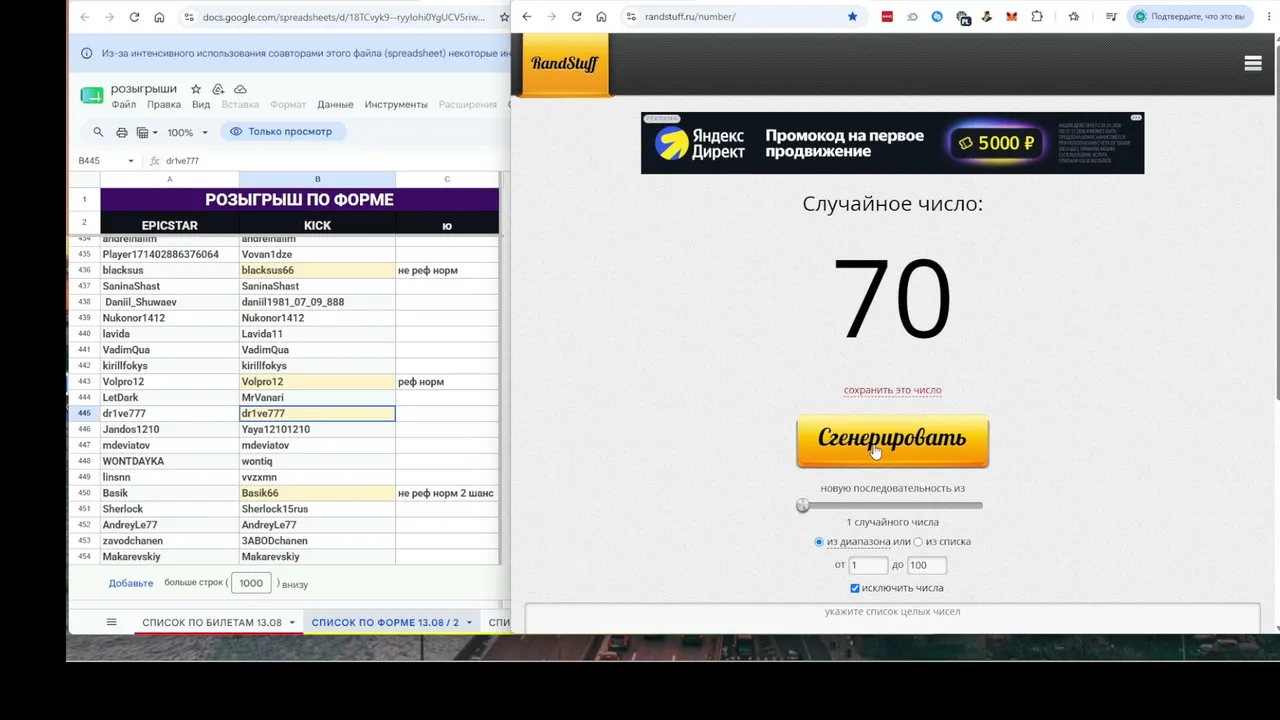This screenshot has height=720, width=1280.
Task: Click home icon in RandStuff browser window
Action: [x=601, y=17]
